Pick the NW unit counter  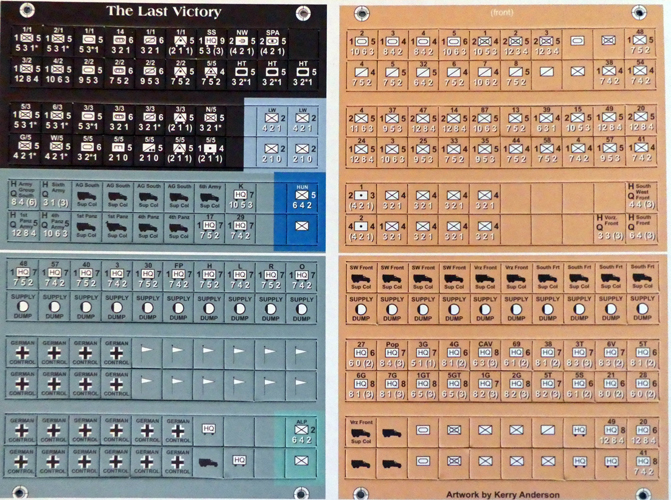(x=242, y=42)
